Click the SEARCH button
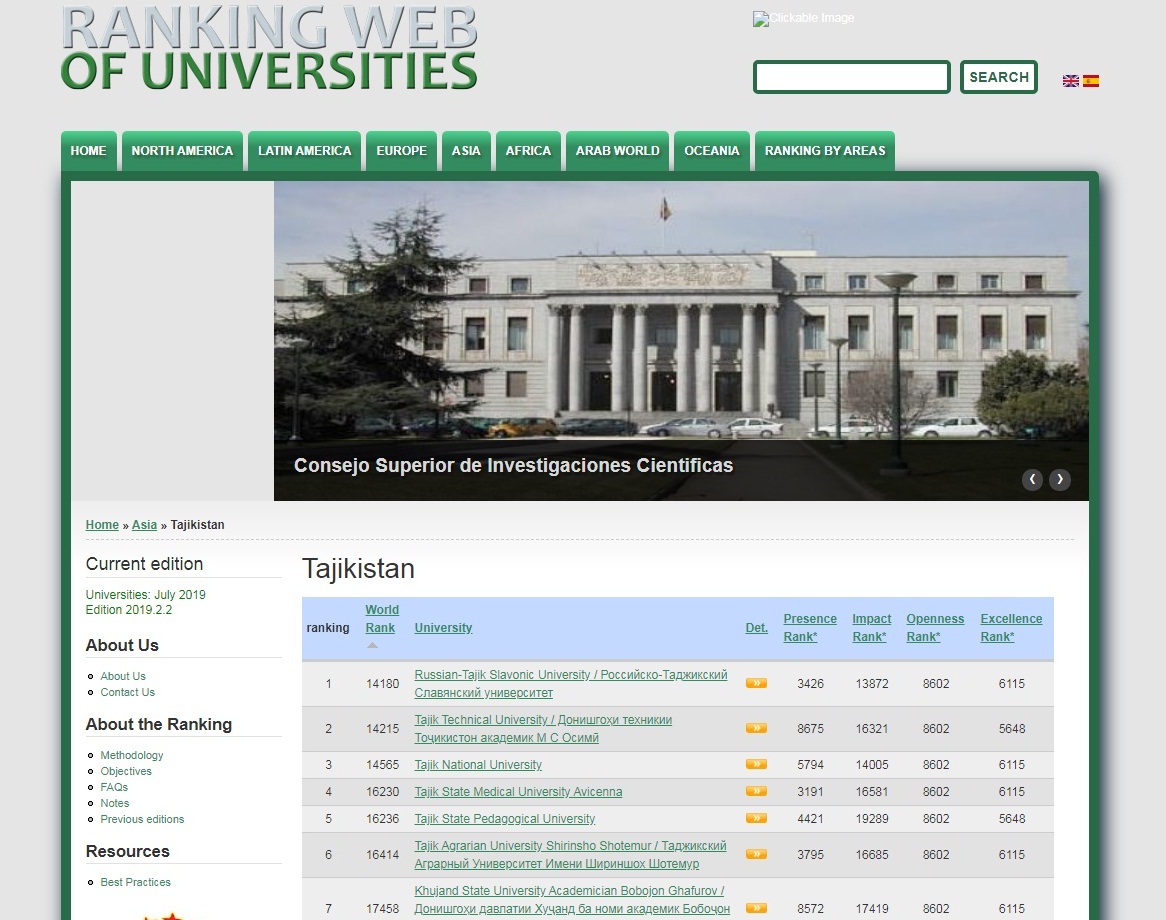 tap(999, 77)
